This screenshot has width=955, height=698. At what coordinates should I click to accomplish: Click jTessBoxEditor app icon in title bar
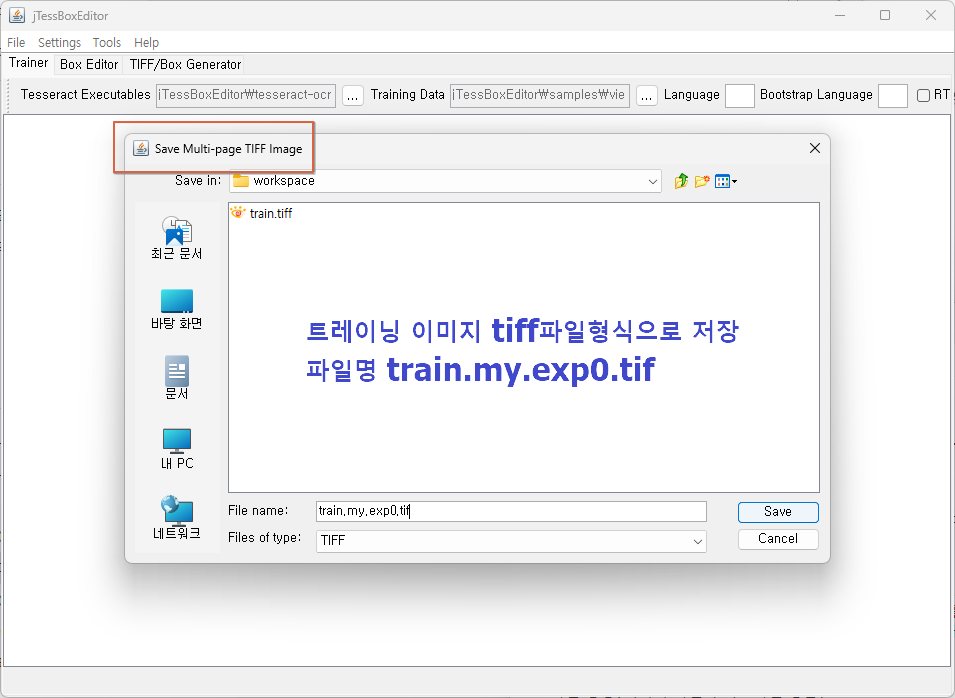click(17, 15)
